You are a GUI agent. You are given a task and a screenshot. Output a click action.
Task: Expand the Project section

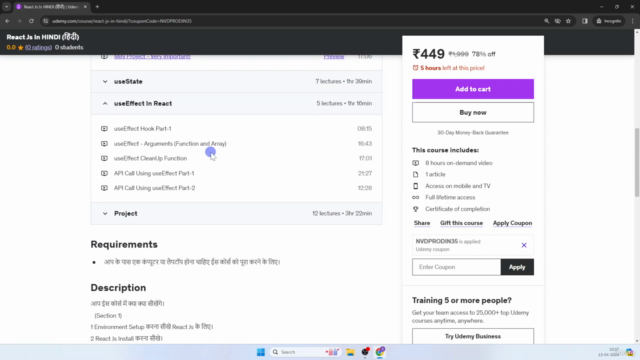click(x=236, y=213)
